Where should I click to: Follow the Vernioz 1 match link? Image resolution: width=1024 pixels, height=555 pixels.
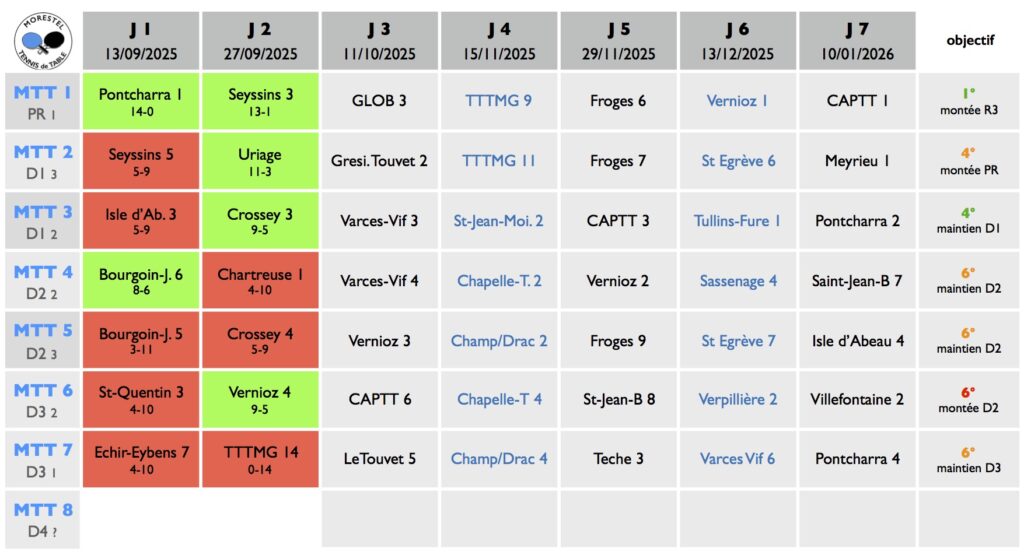[737, 100]
